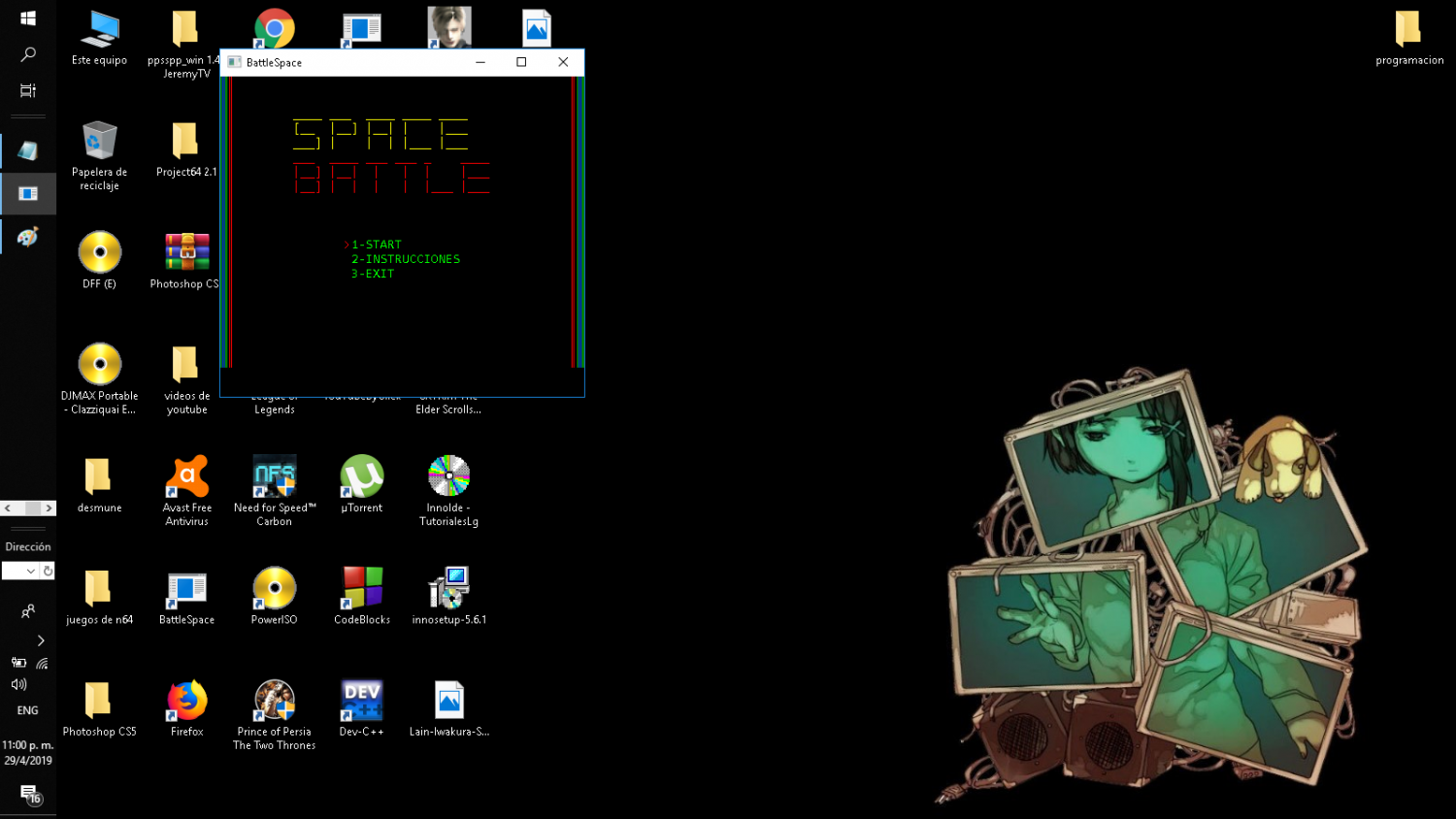Launch CodeBlocks from the desktop
1456x819 pixels.
(361, 596)
